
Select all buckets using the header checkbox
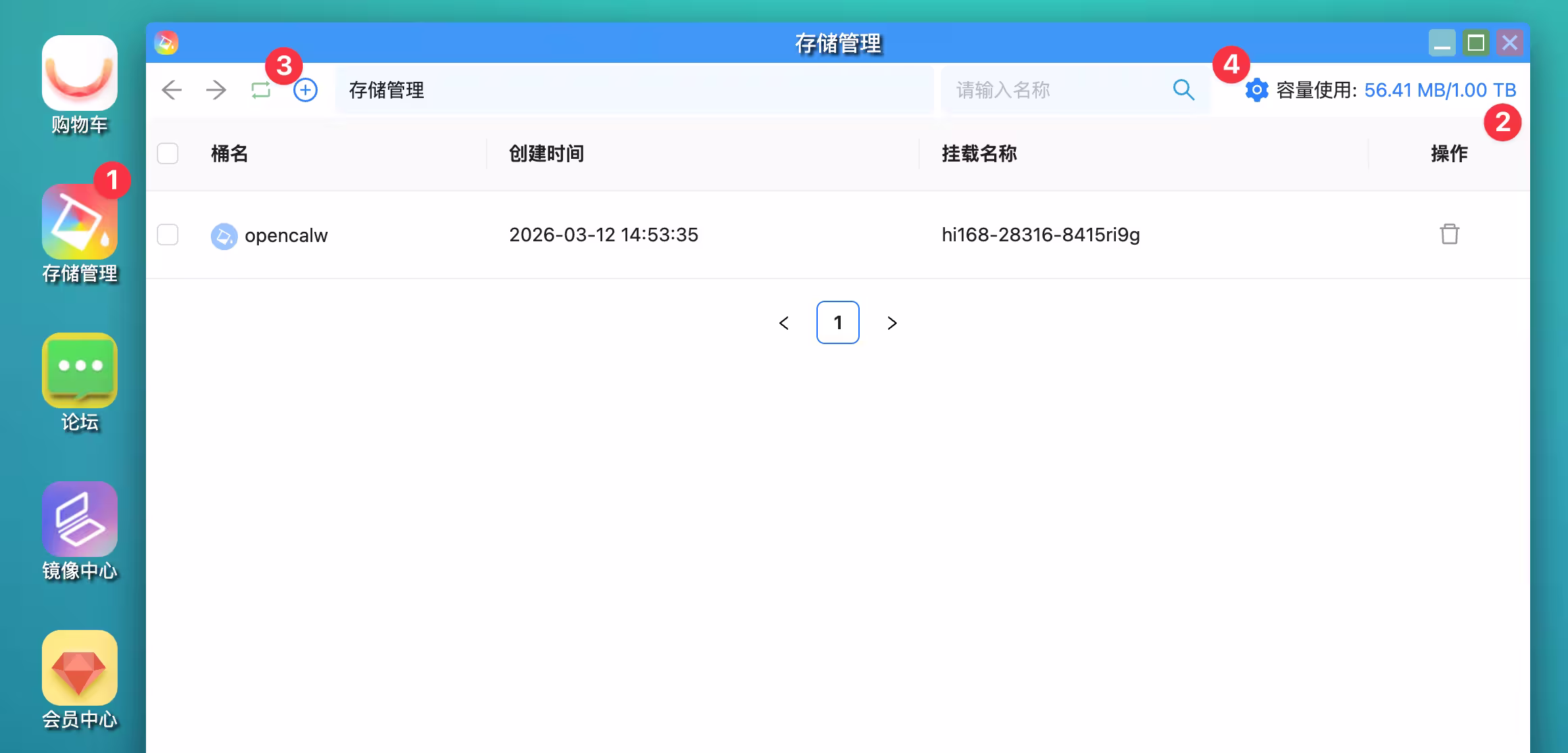[x=167, y=154]
